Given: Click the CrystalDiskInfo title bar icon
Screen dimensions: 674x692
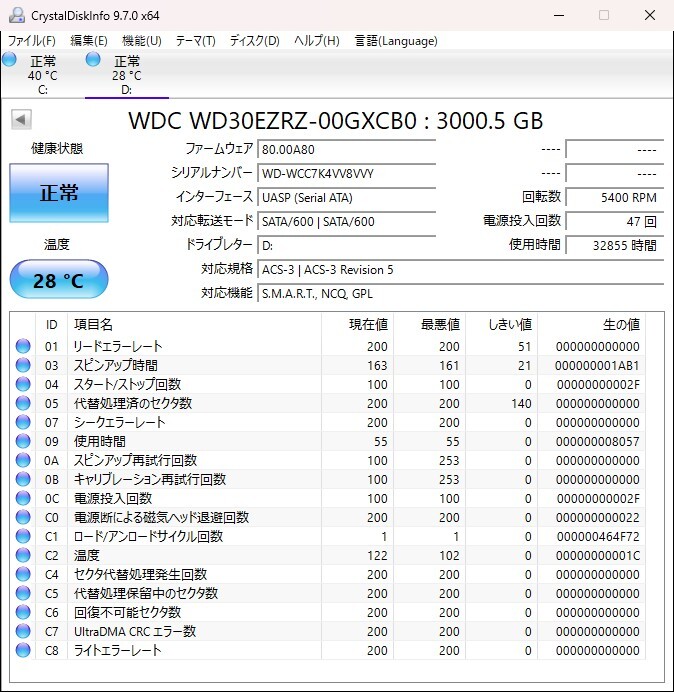Looking at the screenshot, I should [17, 15].
